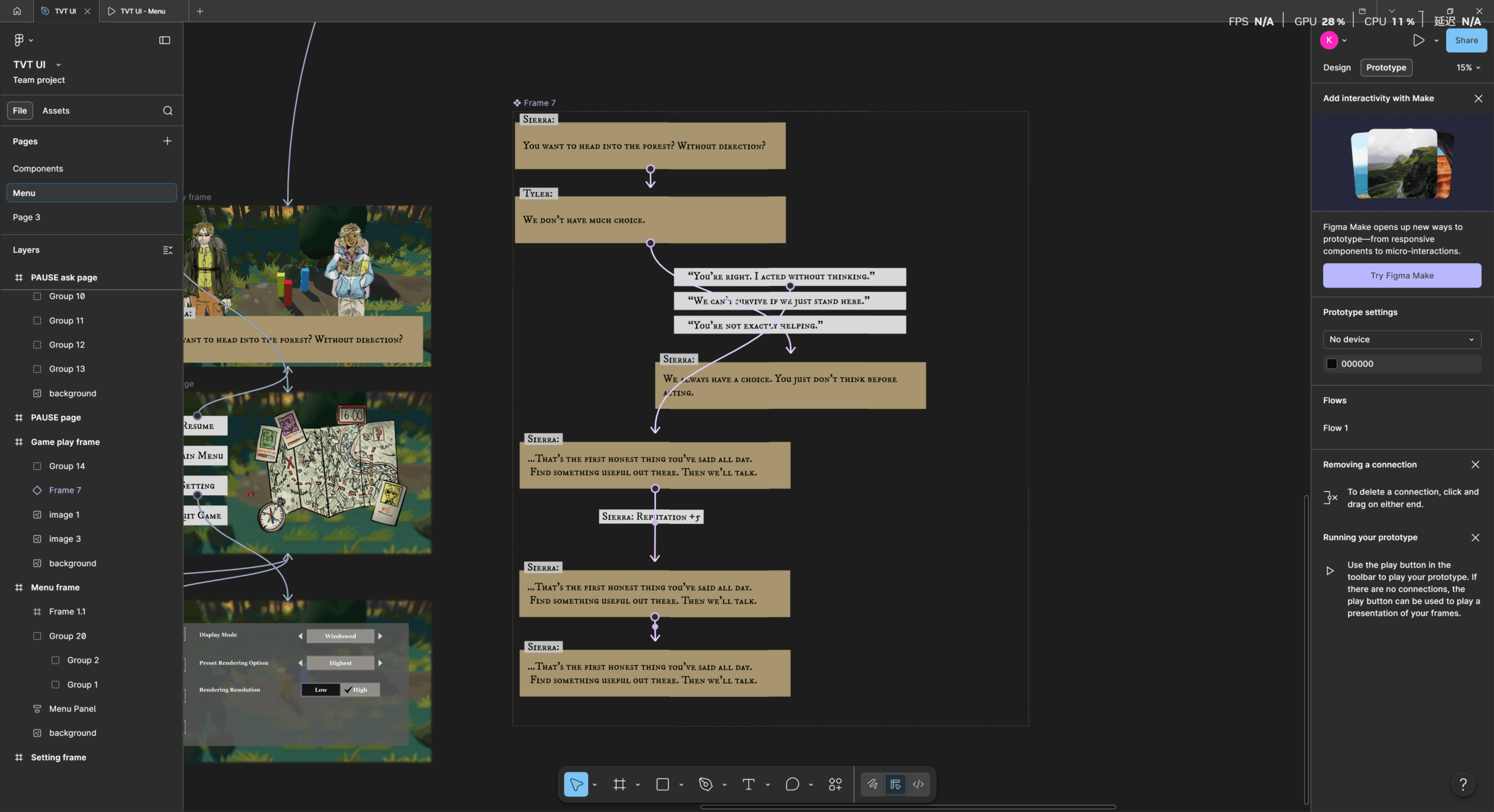The image size is (1494, 812).
Task: Open the layer search magnifier icon
Action: pos(167,111)
